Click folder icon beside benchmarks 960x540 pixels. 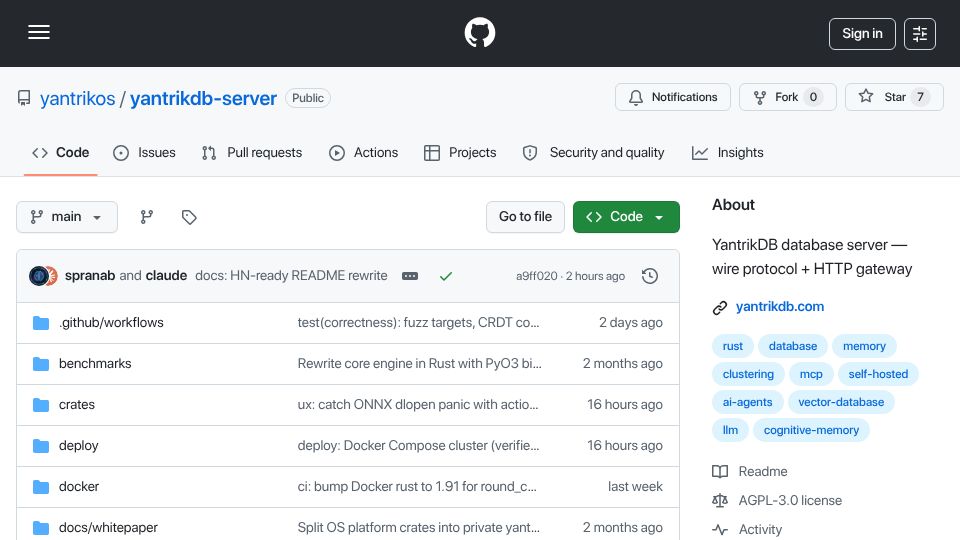[41, 364]
